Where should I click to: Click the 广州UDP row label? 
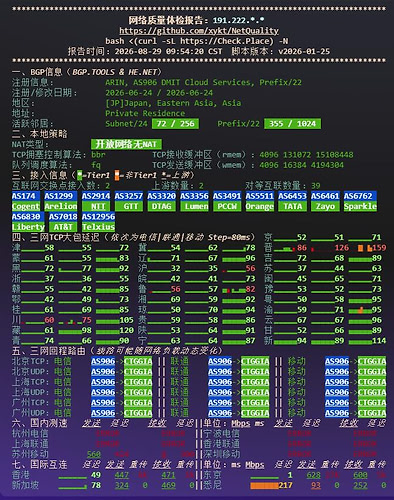(30, 413)
